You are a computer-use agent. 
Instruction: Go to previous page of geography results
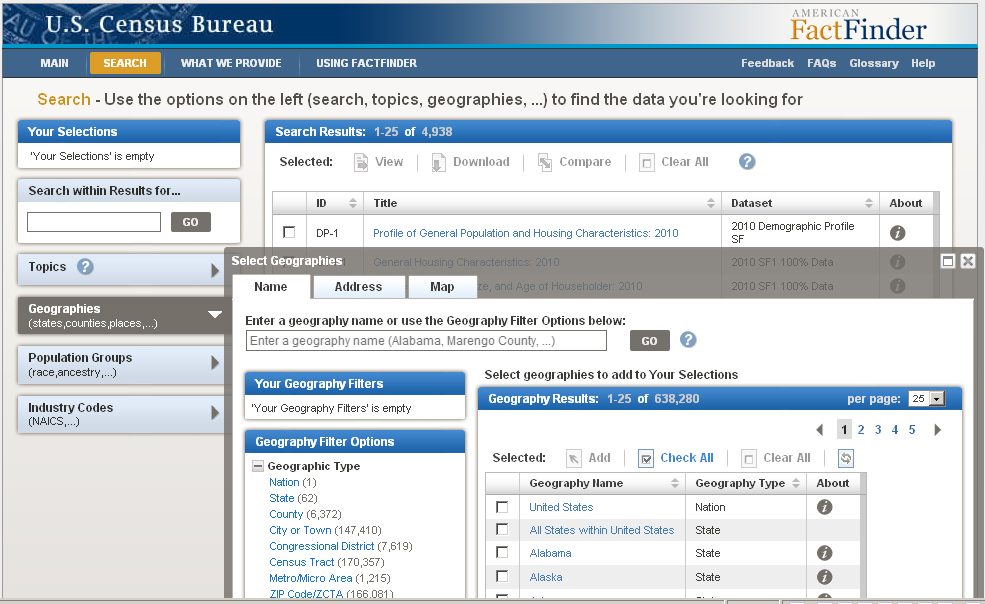point(819,430)
